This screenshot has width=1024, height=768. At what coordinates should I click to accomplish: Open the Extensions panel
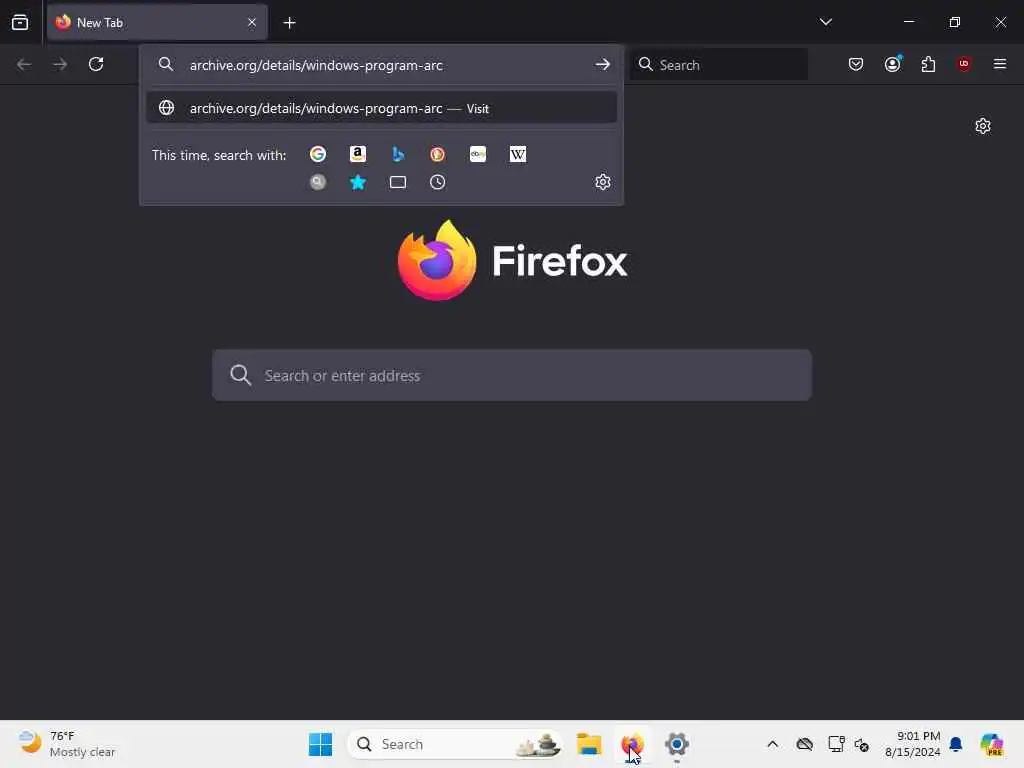click(928, 64)
